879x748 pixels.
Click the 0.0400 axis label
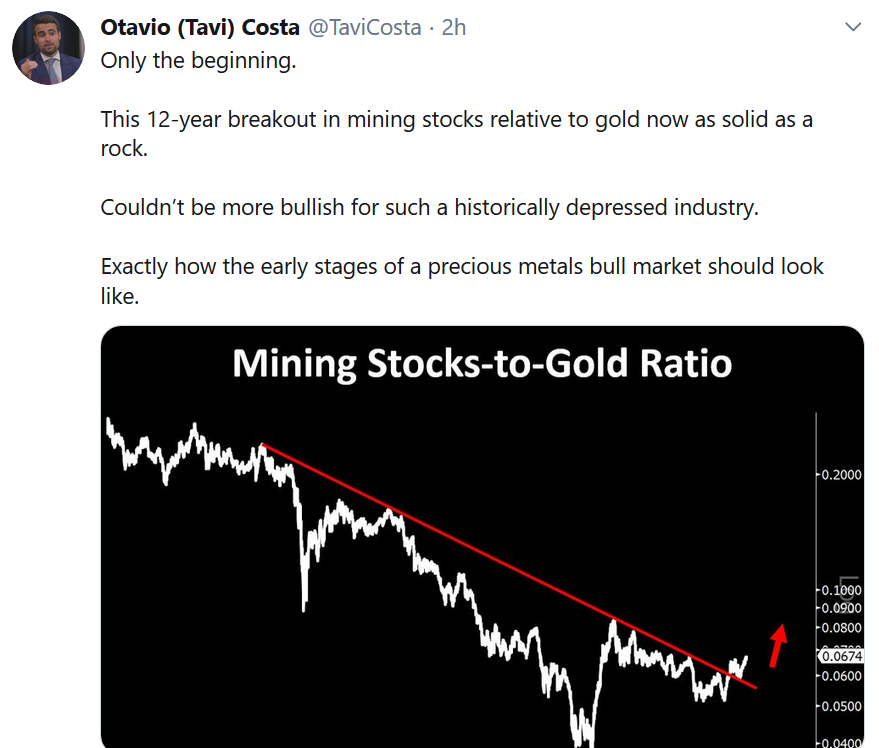(840, 743)
